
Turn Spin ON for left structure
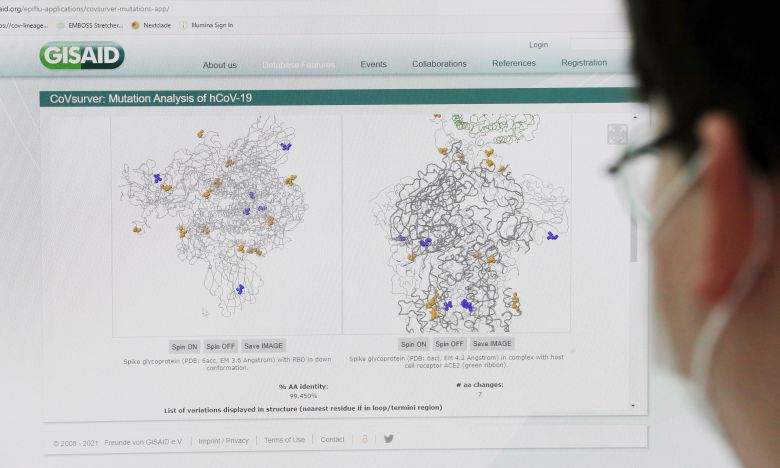(x=184, y=346)
